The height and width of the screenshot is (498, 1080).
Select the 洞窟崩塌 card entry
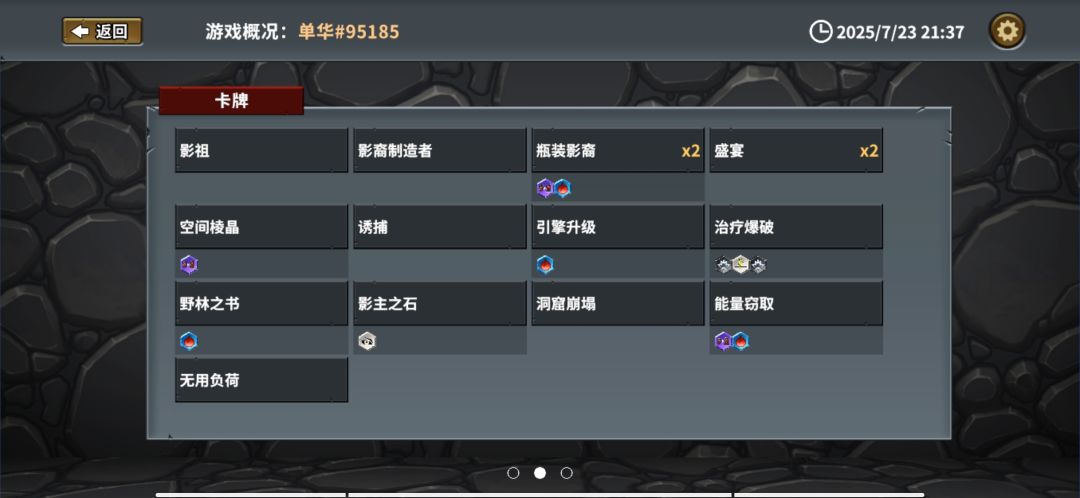point(618,304)
